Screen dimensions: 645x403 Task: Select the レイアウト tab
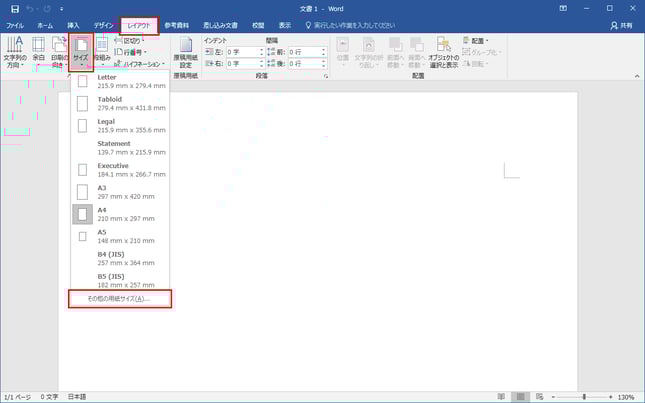pyautogui.click(x=139, y=25)
